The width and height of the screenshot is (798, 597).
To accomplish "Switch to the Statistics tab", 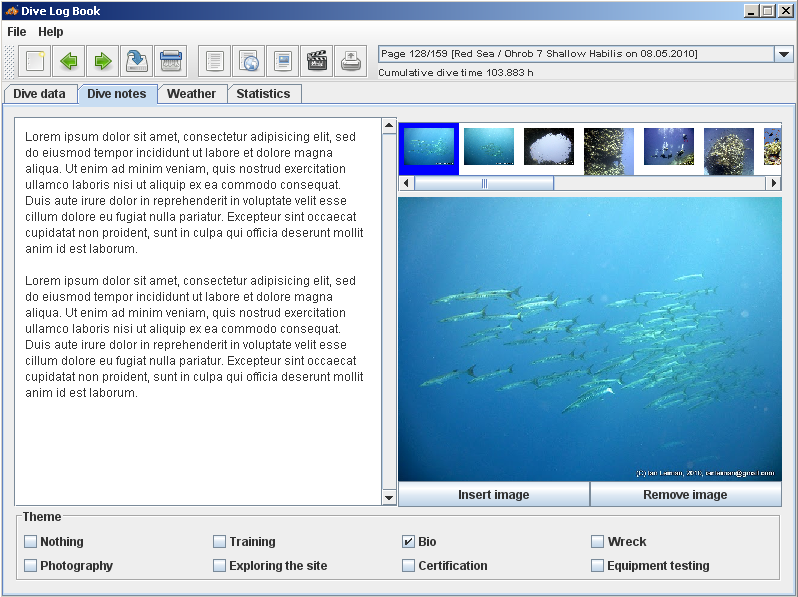I will click(263, 94).
